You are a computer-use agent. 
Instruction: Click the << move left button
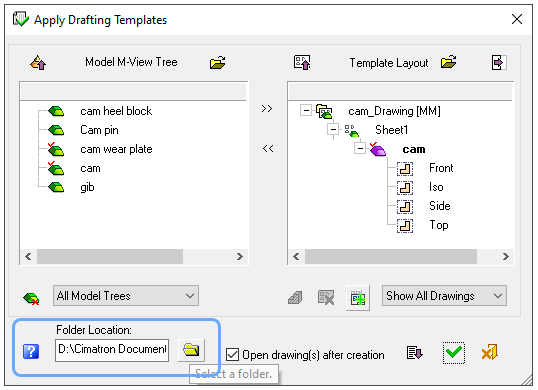pos(268,149)
